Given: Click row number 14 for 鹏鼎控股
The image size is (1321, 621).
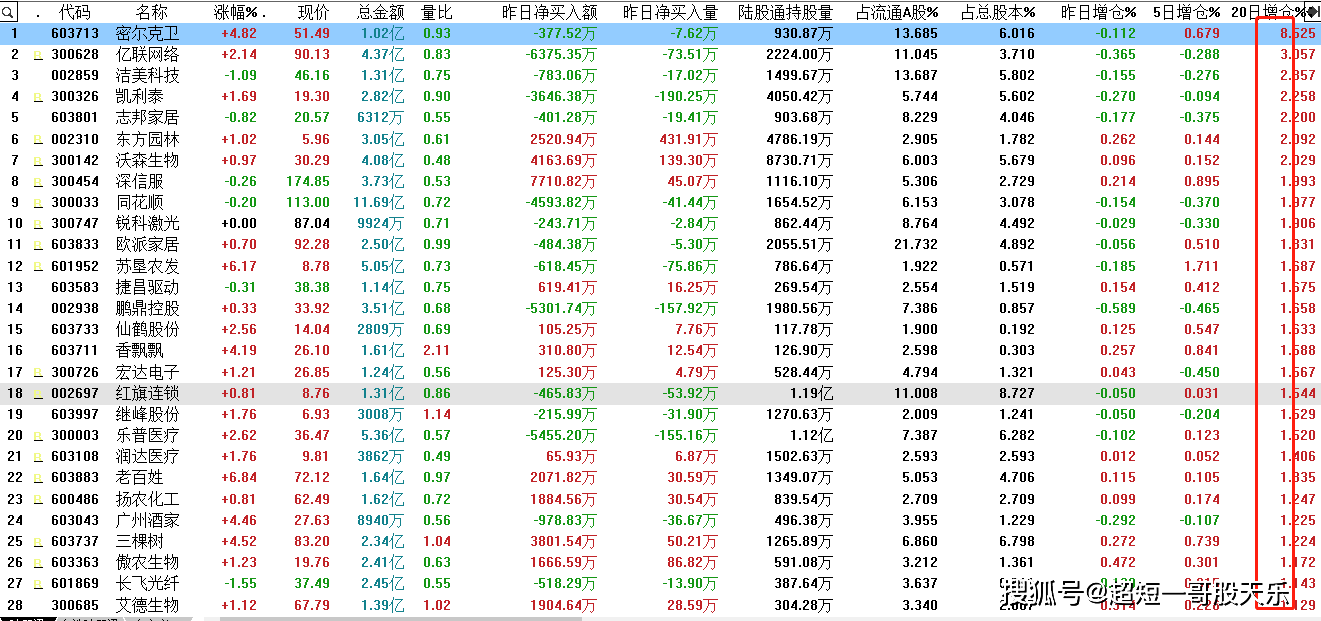Looking at the screenshot, I should click(14, 309).
